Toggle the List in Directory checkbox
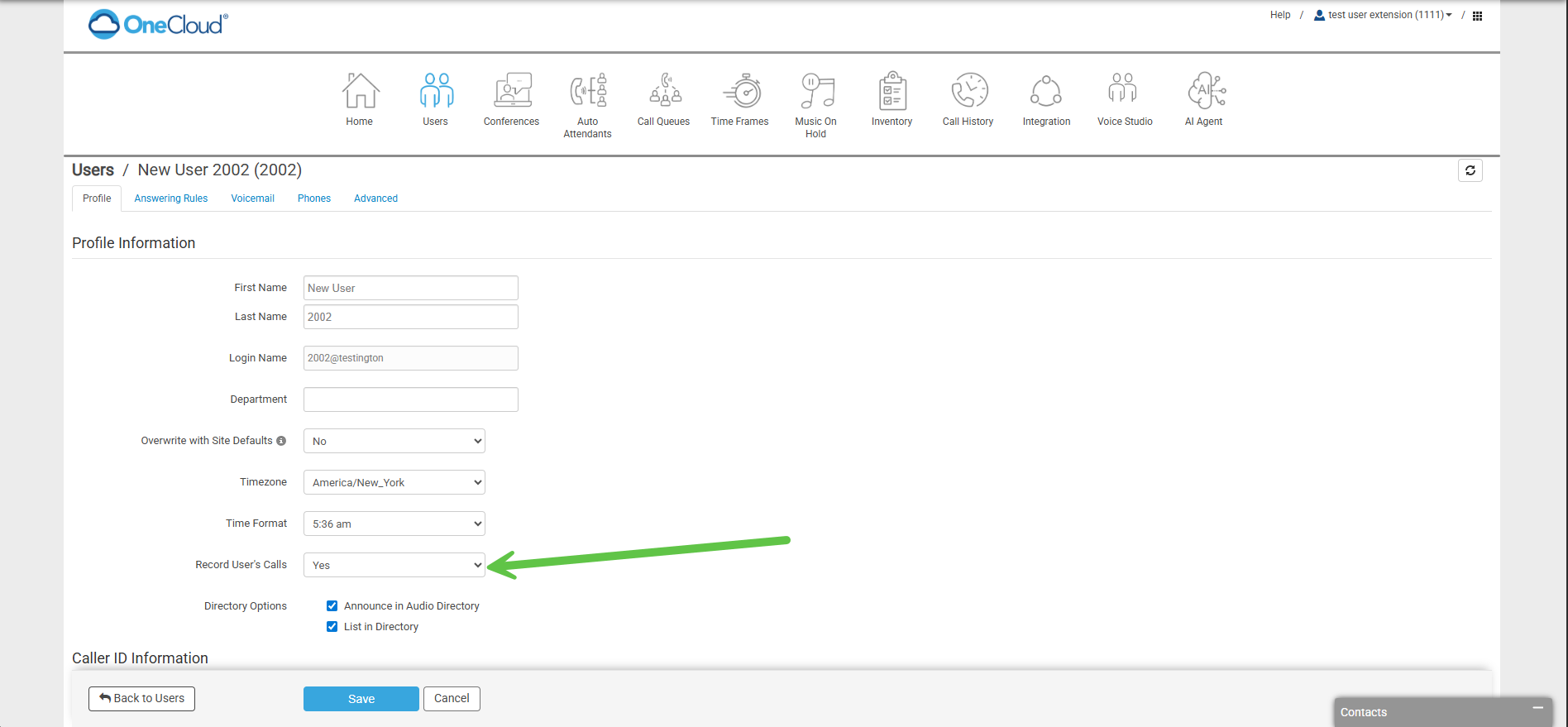 coord(332,627)
